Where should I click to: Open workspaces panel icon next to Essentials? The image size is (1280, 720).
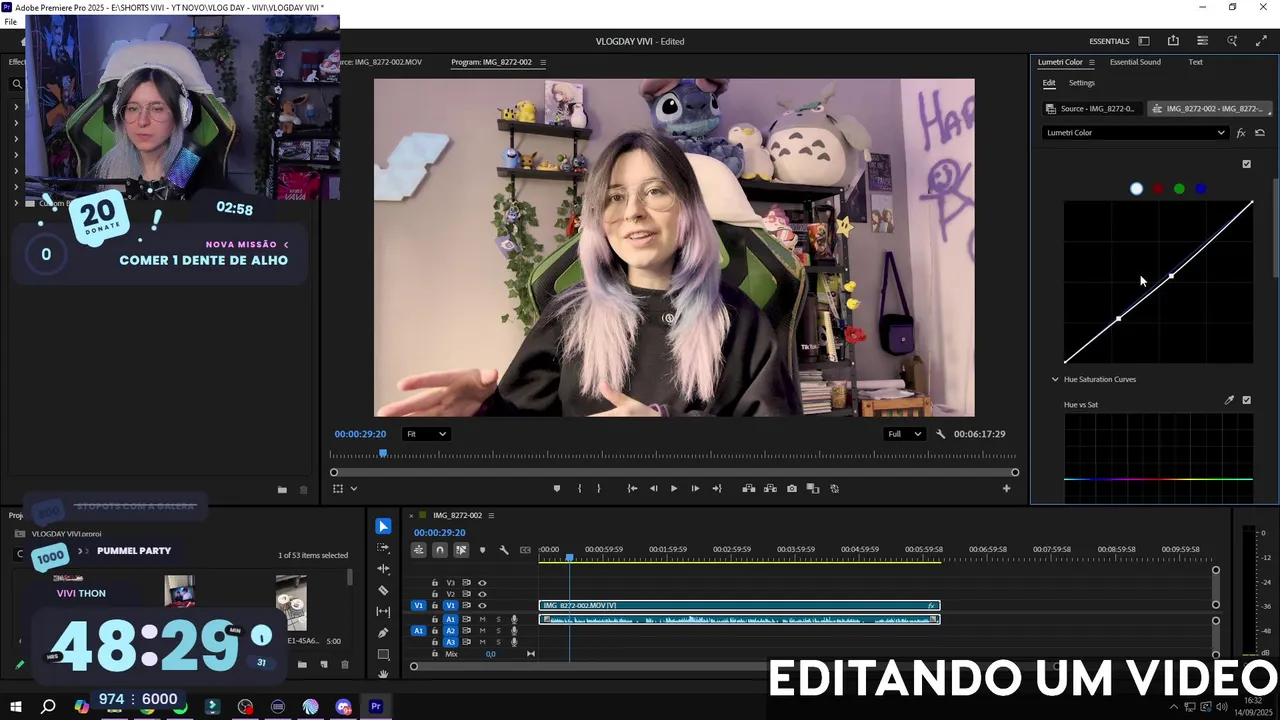click(1144, 41)
